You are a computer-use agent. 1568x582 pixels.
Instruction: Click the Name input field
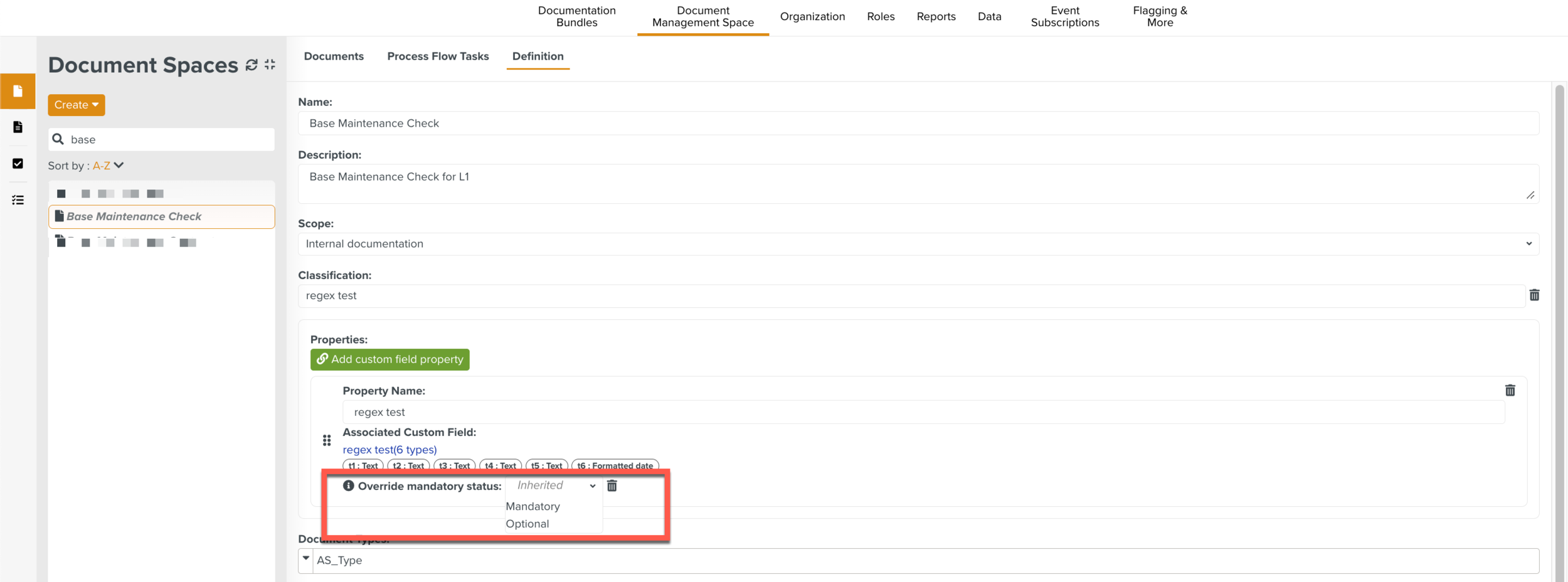click(x=918, y=124)
